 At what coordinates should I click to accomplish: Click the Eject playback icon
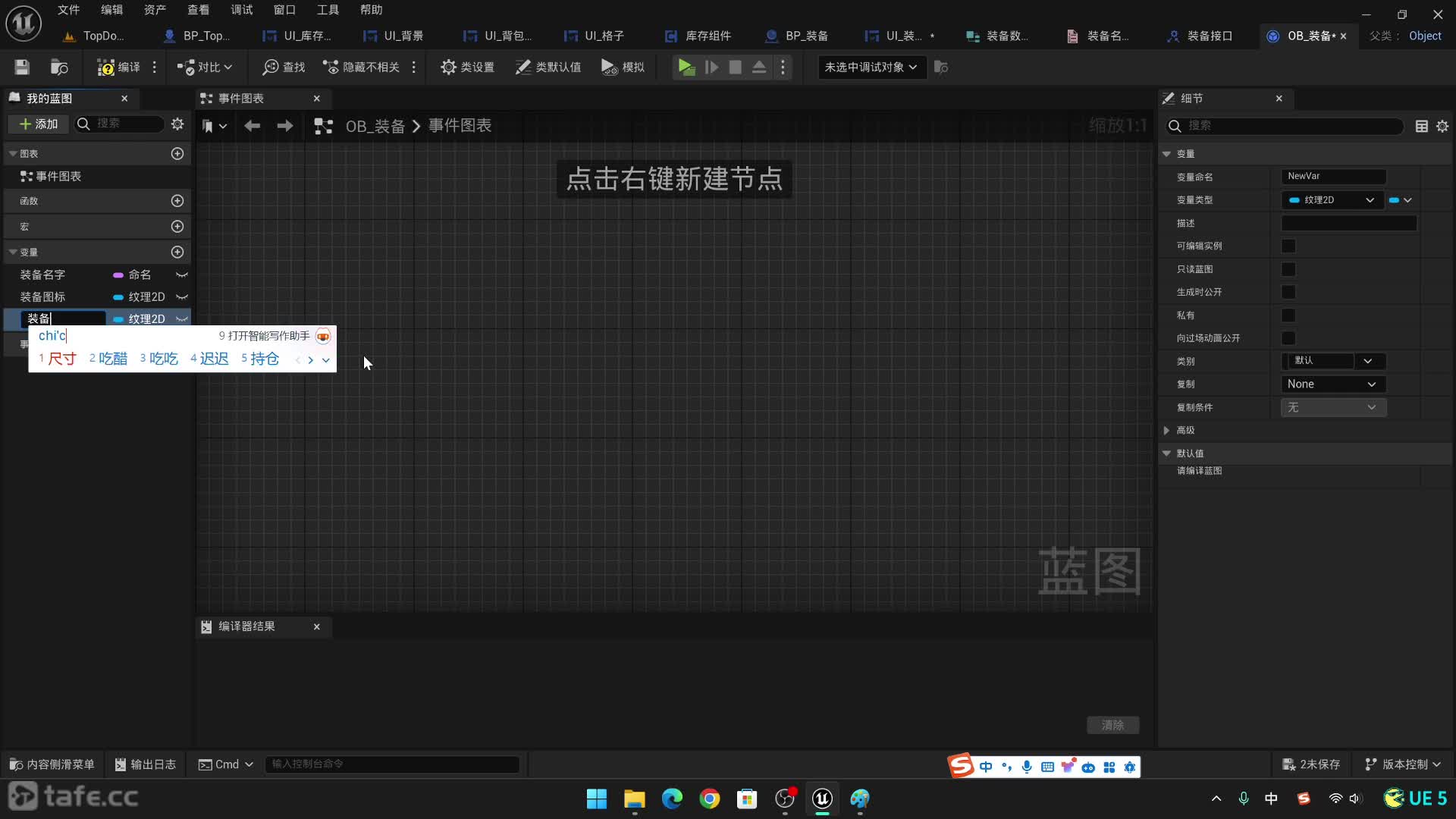click(759, 67)
